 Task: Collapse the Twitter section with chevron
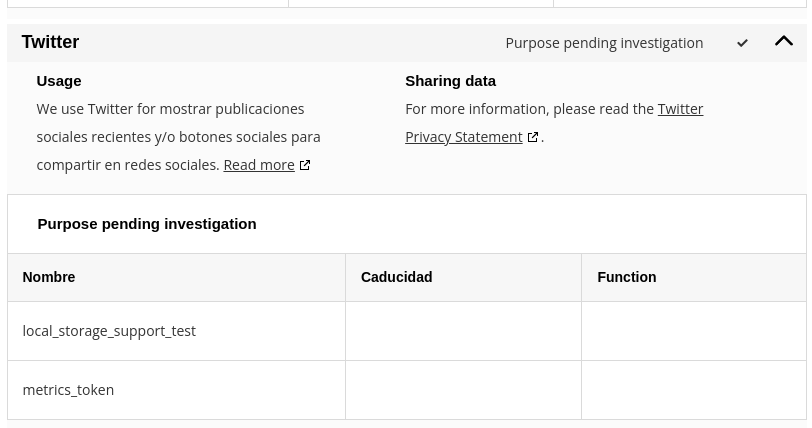point(784,41)
